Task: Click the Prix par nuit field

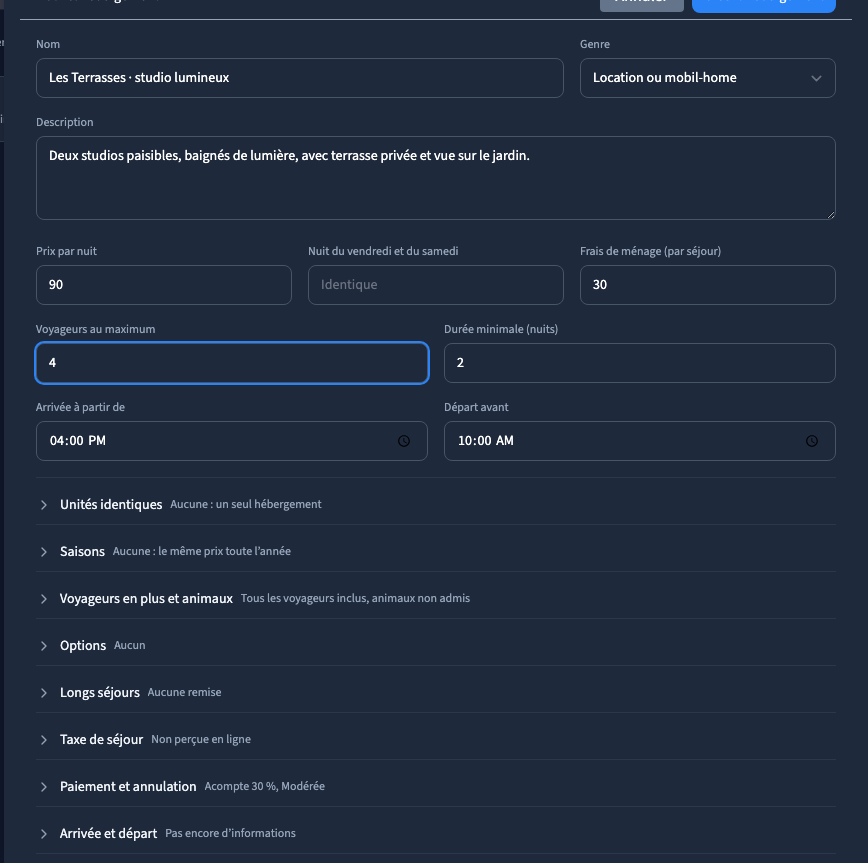Action: tap(164, 285)
